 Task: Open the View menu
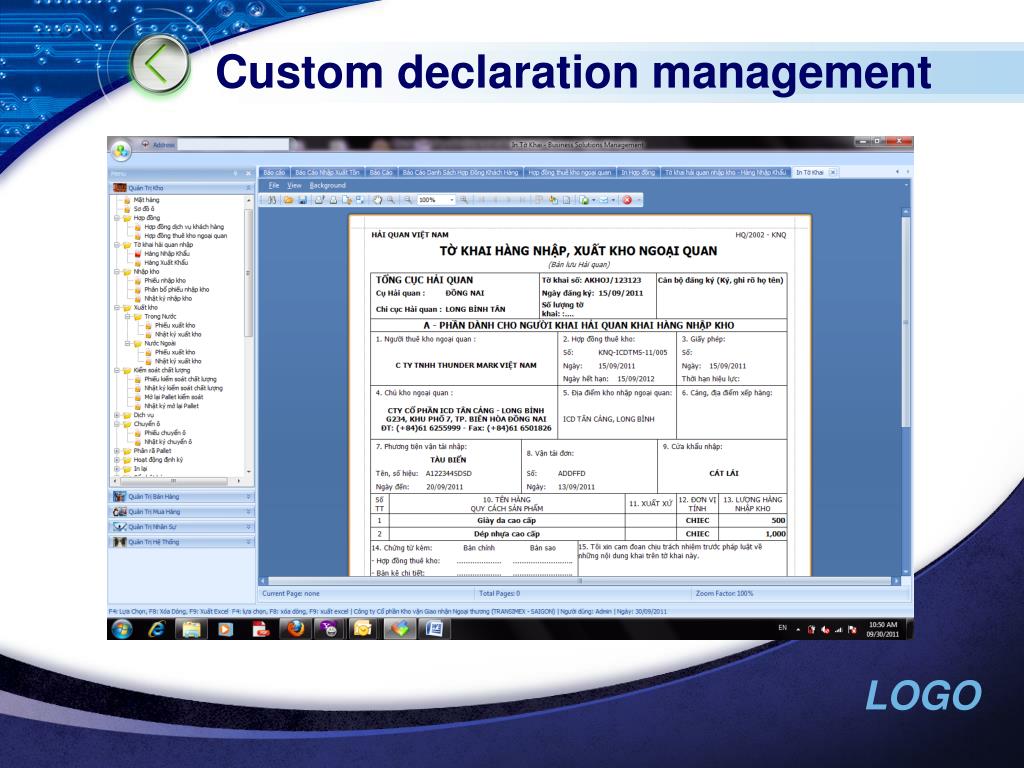tap(295, 185)
